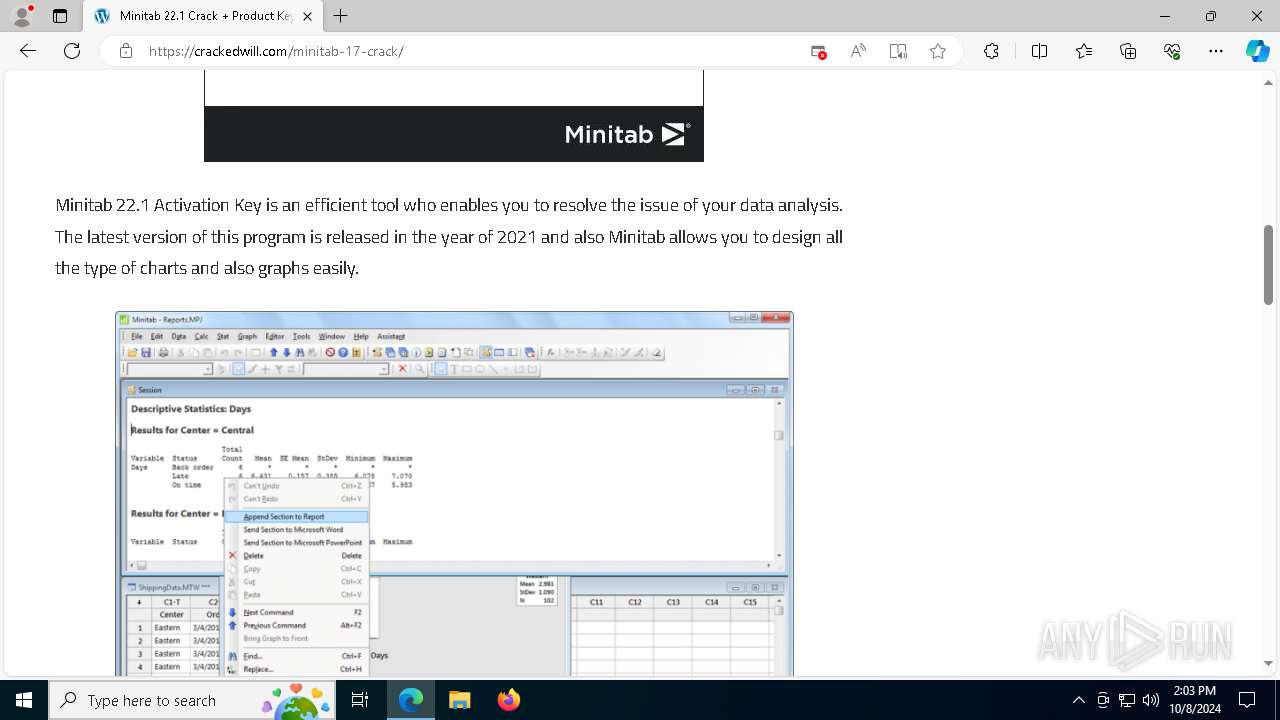
Task: Open Microsoft Edge from taskbar
Action: 411,700
